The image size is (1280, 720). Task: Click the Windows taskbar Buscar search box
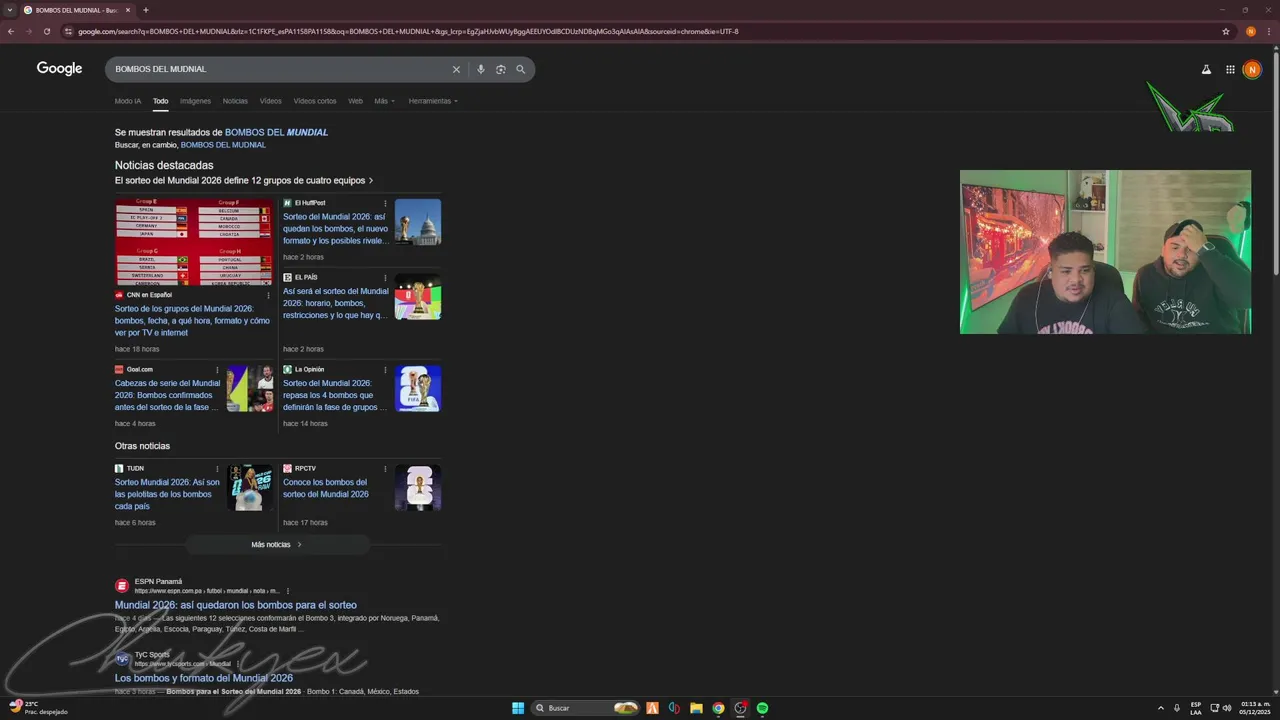pyautogui.click(x=586, y=708)
